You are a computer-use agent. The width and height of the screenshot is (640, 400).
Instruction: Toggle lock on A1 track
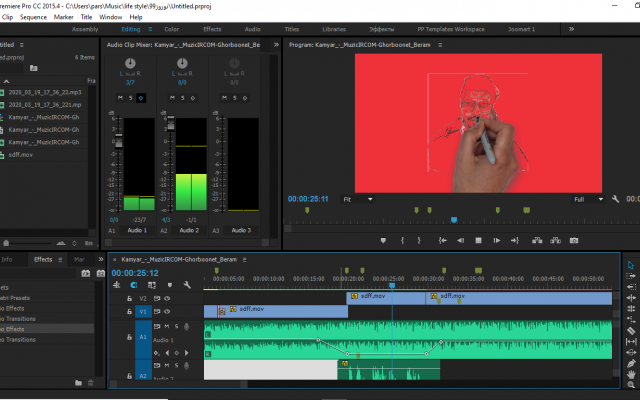pyautogui.click(x=129, y=337)
